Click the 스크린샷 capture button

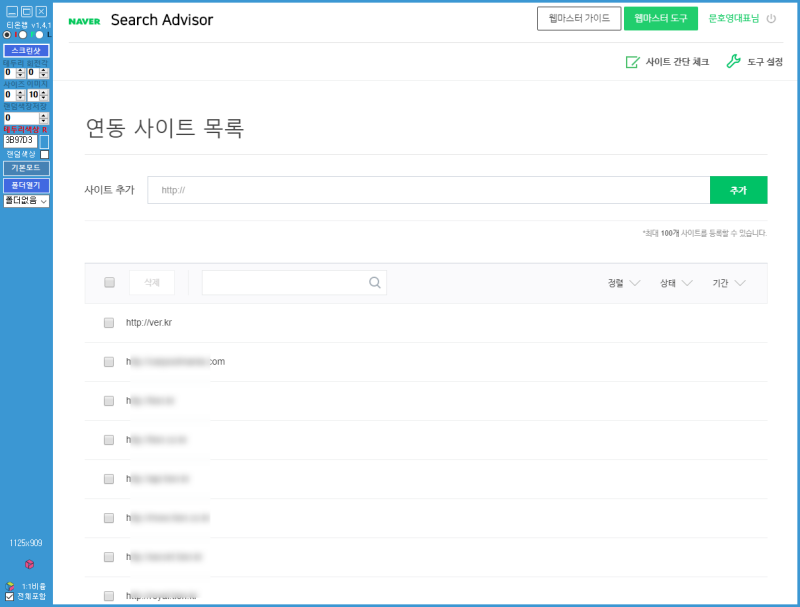coord(27,50)
